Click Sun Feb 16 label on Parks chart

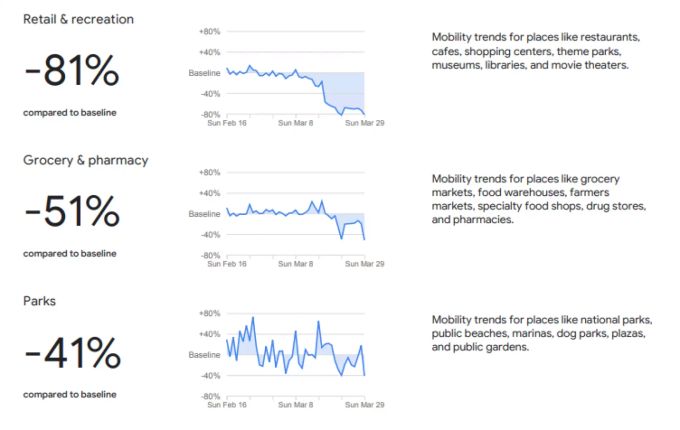point(227,405)
